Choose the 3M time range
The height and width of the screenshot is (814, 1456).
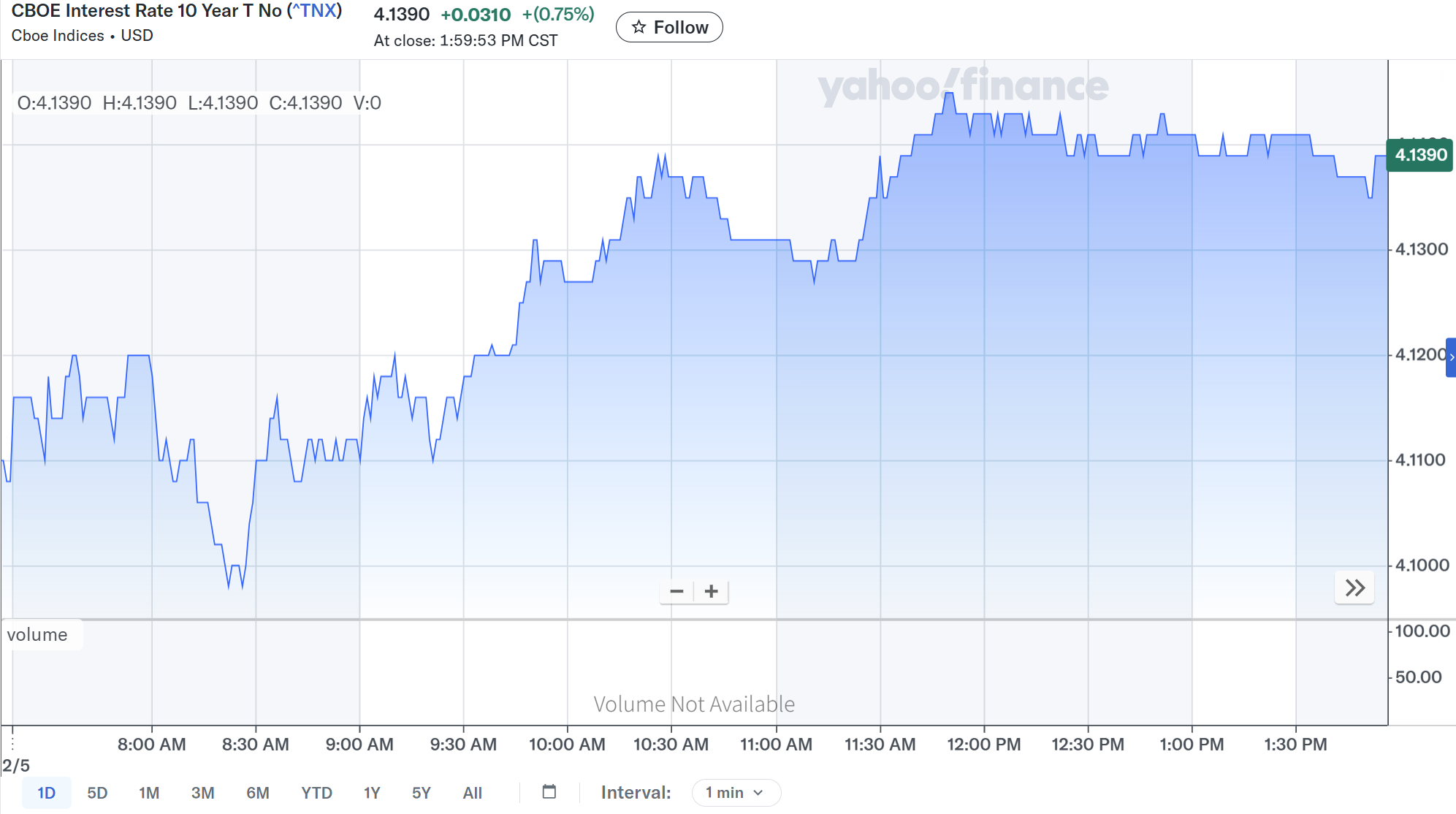202,793
